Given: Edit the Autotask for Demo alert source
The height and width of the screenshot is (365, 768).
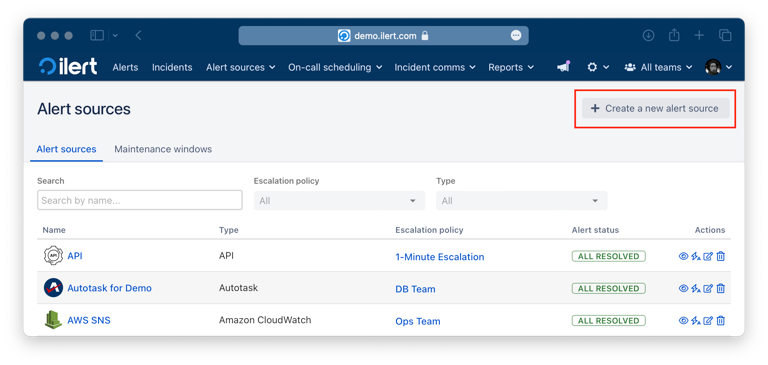Looking at the screenshot, I should 708,289.
